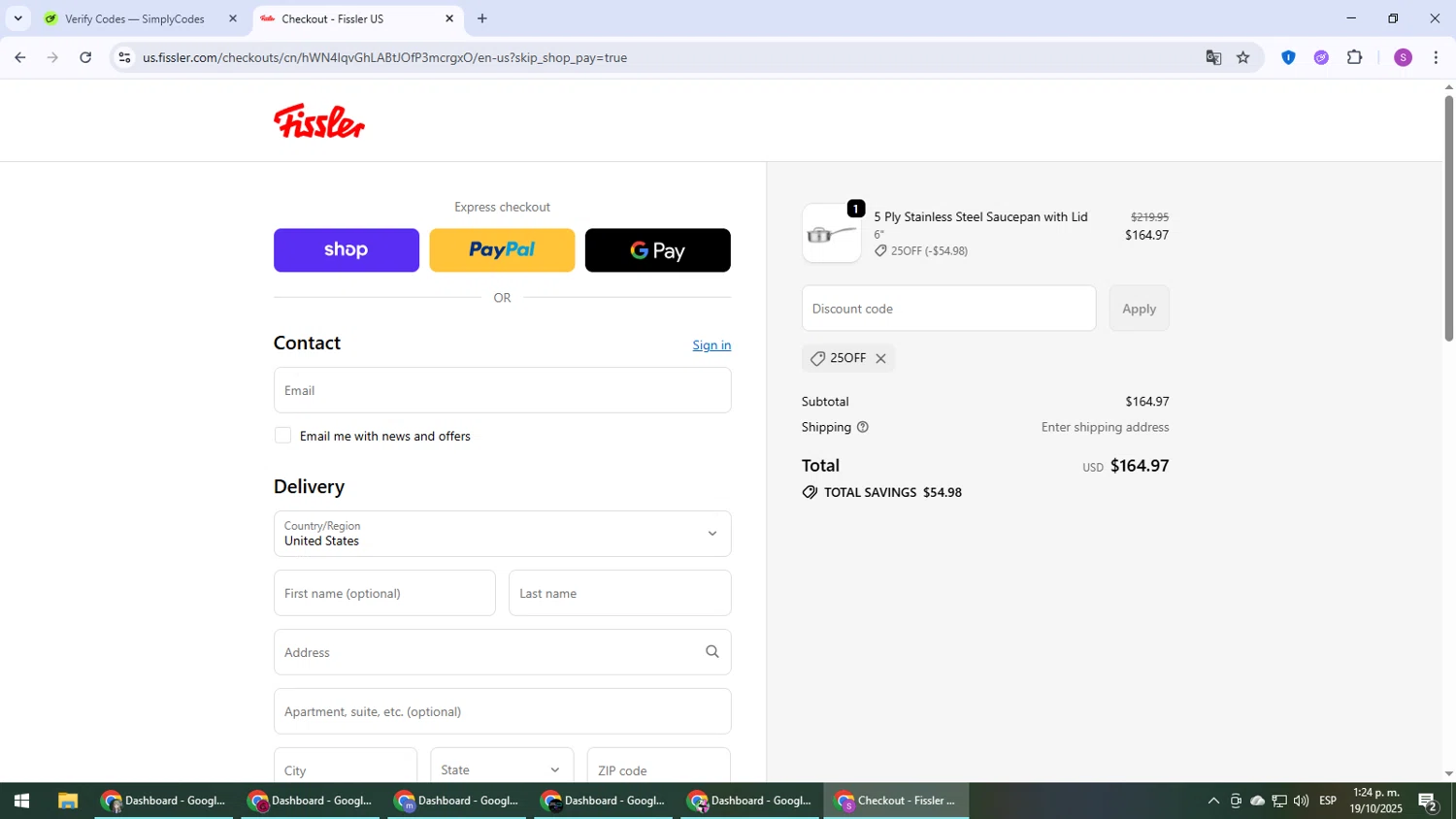Click the Translate this page icon

coord(1213,58)
